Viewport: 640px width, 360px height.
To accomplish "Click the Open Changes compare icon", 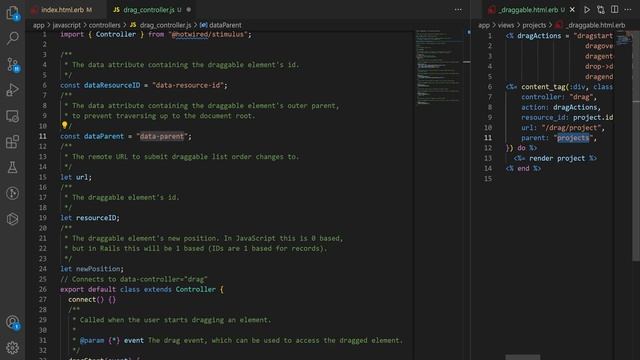I will tap(600, 9).
